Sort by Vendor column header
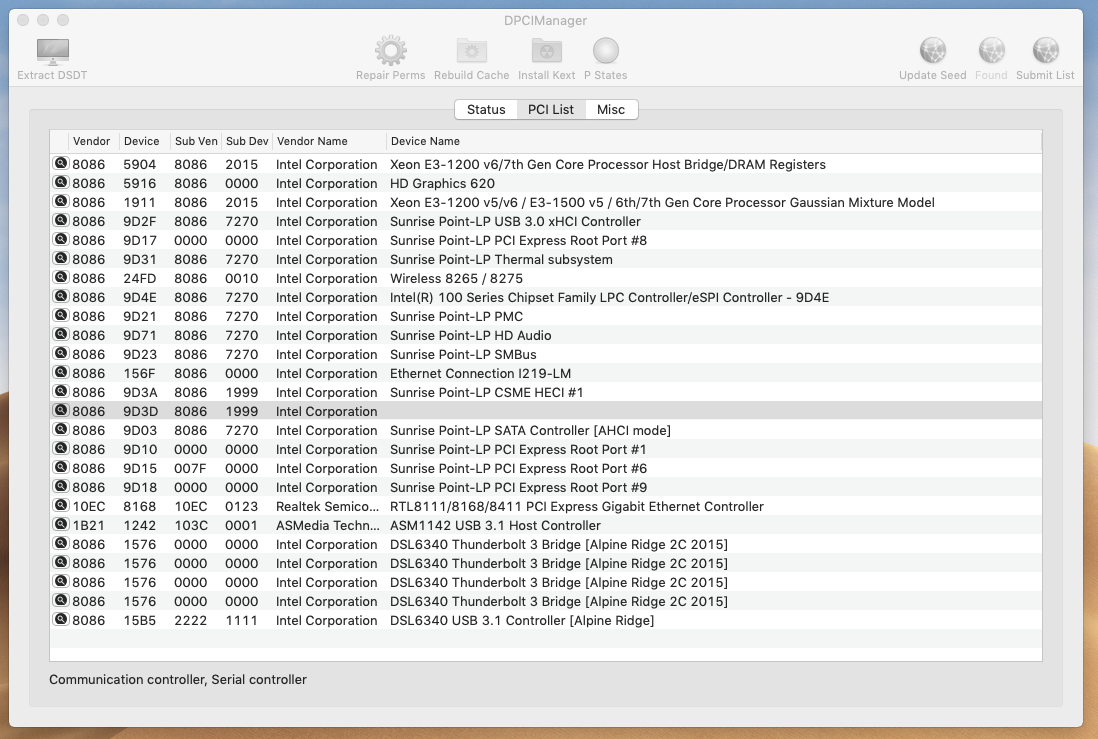Image resolution: width=1098 pixels, height=739 pixels. click(x=92, y=141)
